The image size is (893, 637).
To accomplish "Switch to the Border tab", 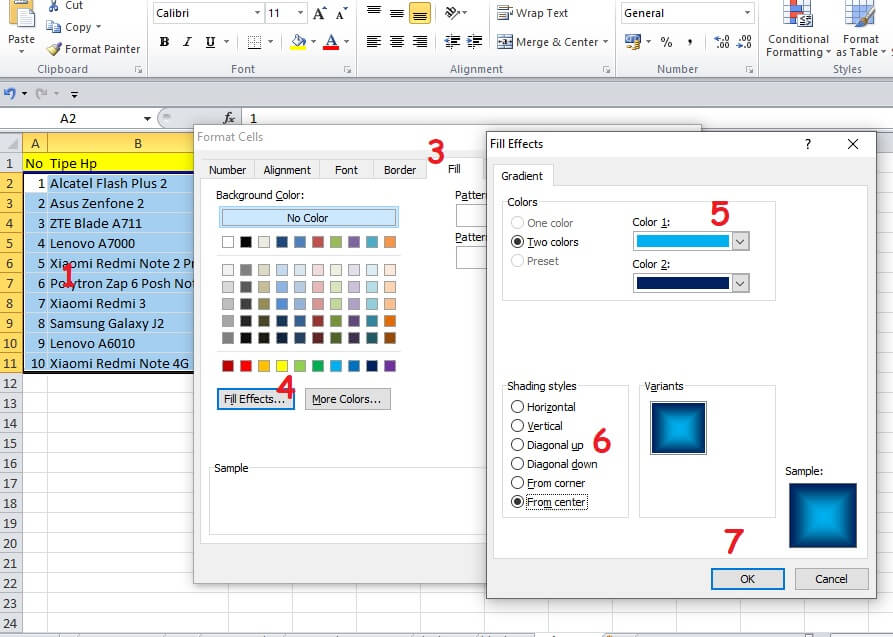I will click(x=400, y=169).
